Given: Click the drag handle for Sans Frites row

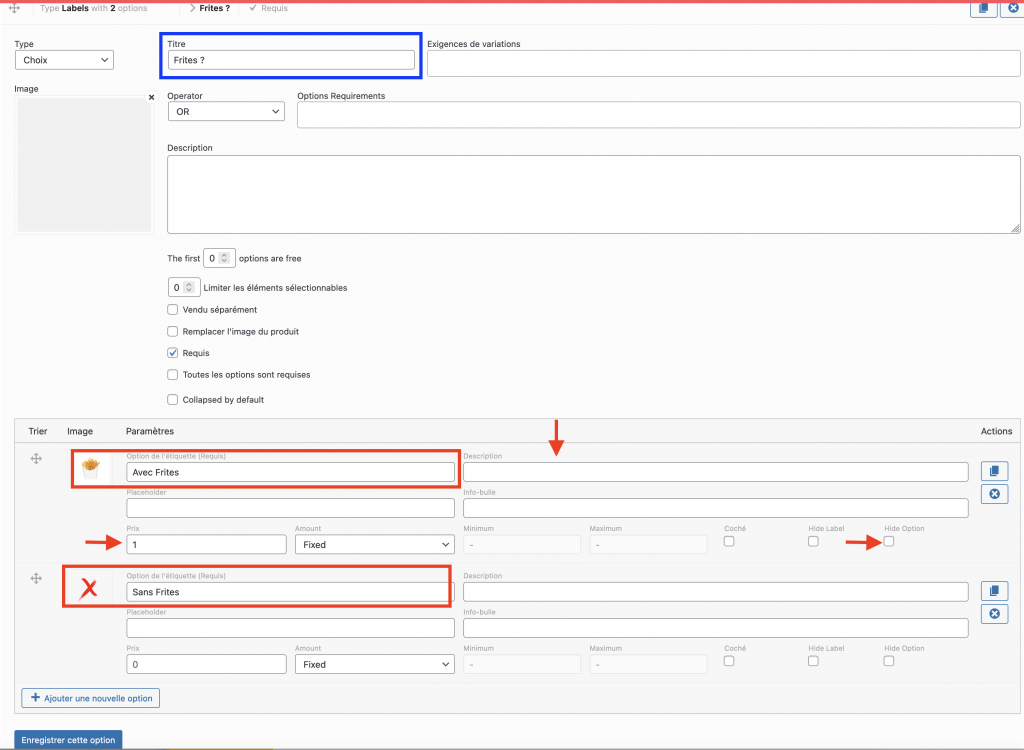Looking at the screenshot, I should pyautogui.click(x=36, y=578).
